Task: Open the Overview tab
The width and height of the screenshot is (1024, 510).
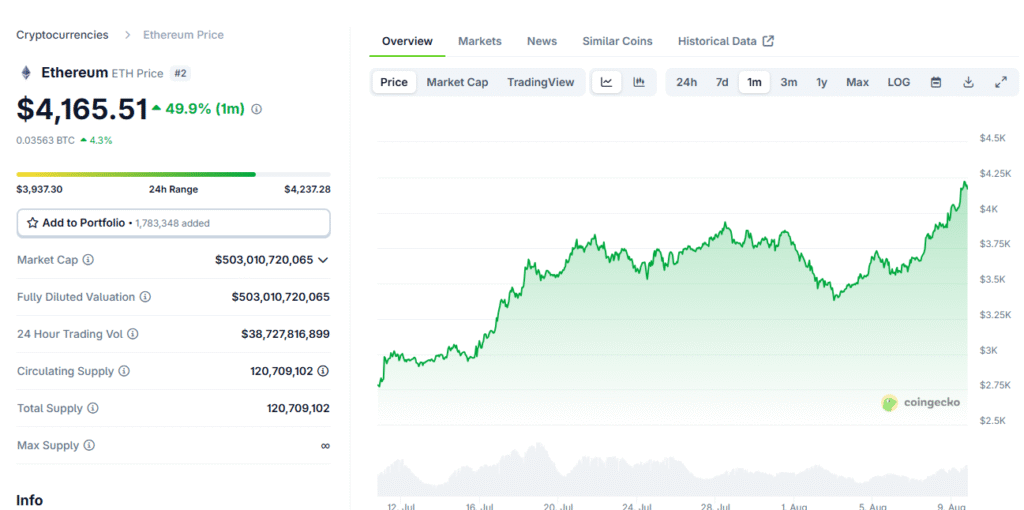Action: 407,41
